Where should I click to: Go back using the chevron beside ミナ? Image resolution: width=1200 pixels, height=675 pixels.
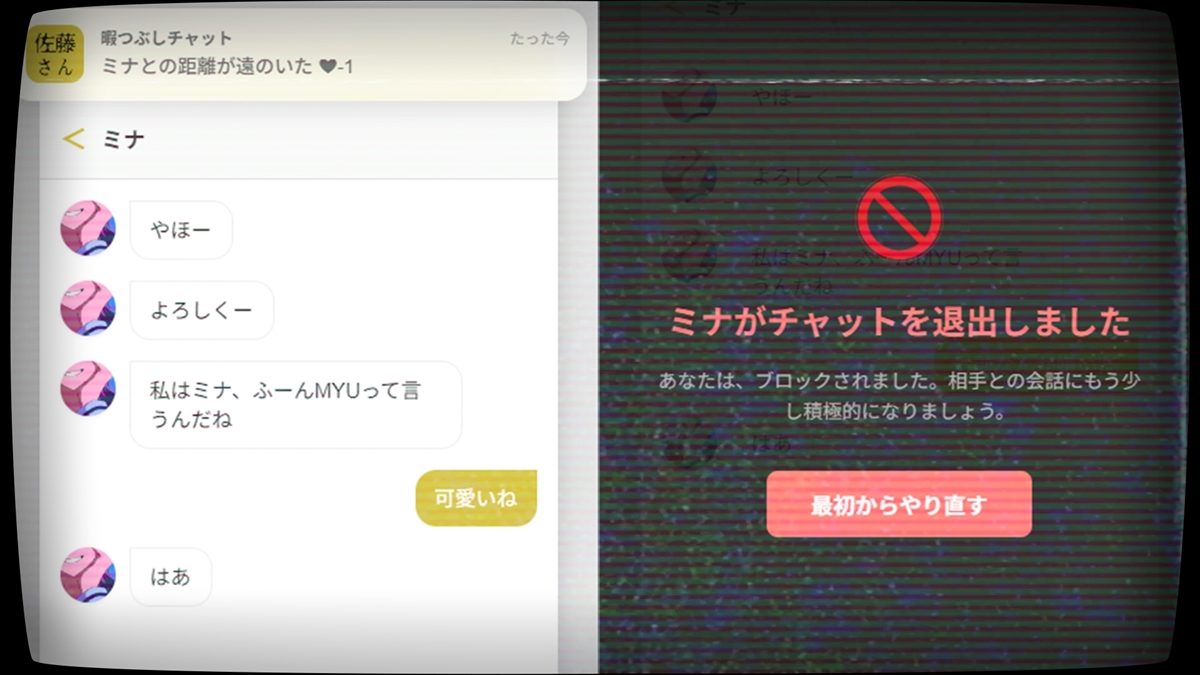[73, 139]
